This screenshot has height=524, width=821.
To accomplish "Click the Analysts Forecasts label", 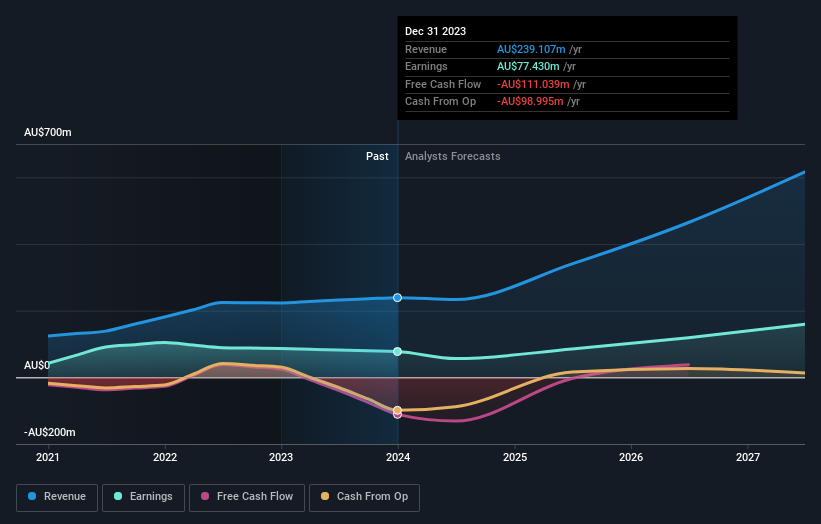I will (452, 156).
